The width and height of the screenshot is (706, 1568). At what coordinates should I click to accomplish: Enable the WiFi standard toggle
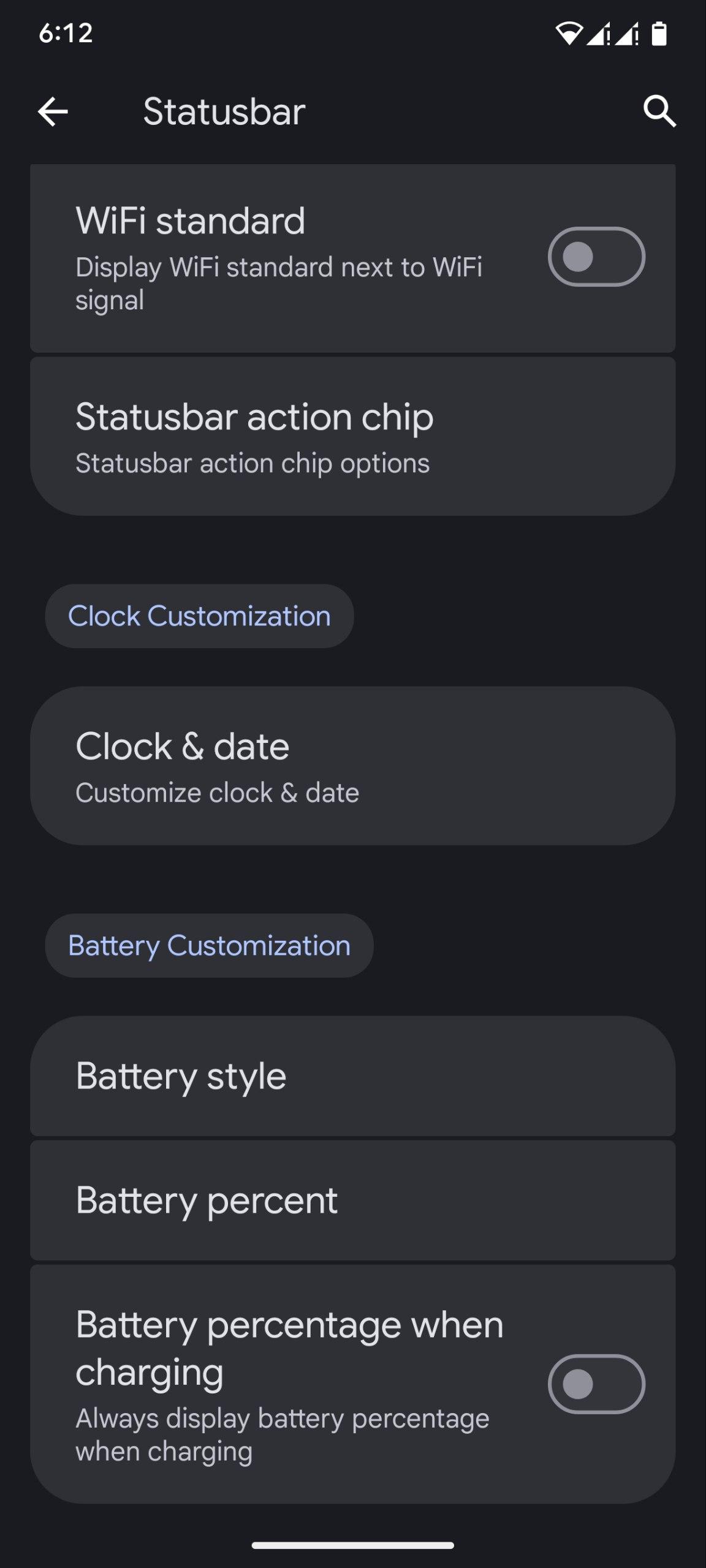[x=596, y=257]
